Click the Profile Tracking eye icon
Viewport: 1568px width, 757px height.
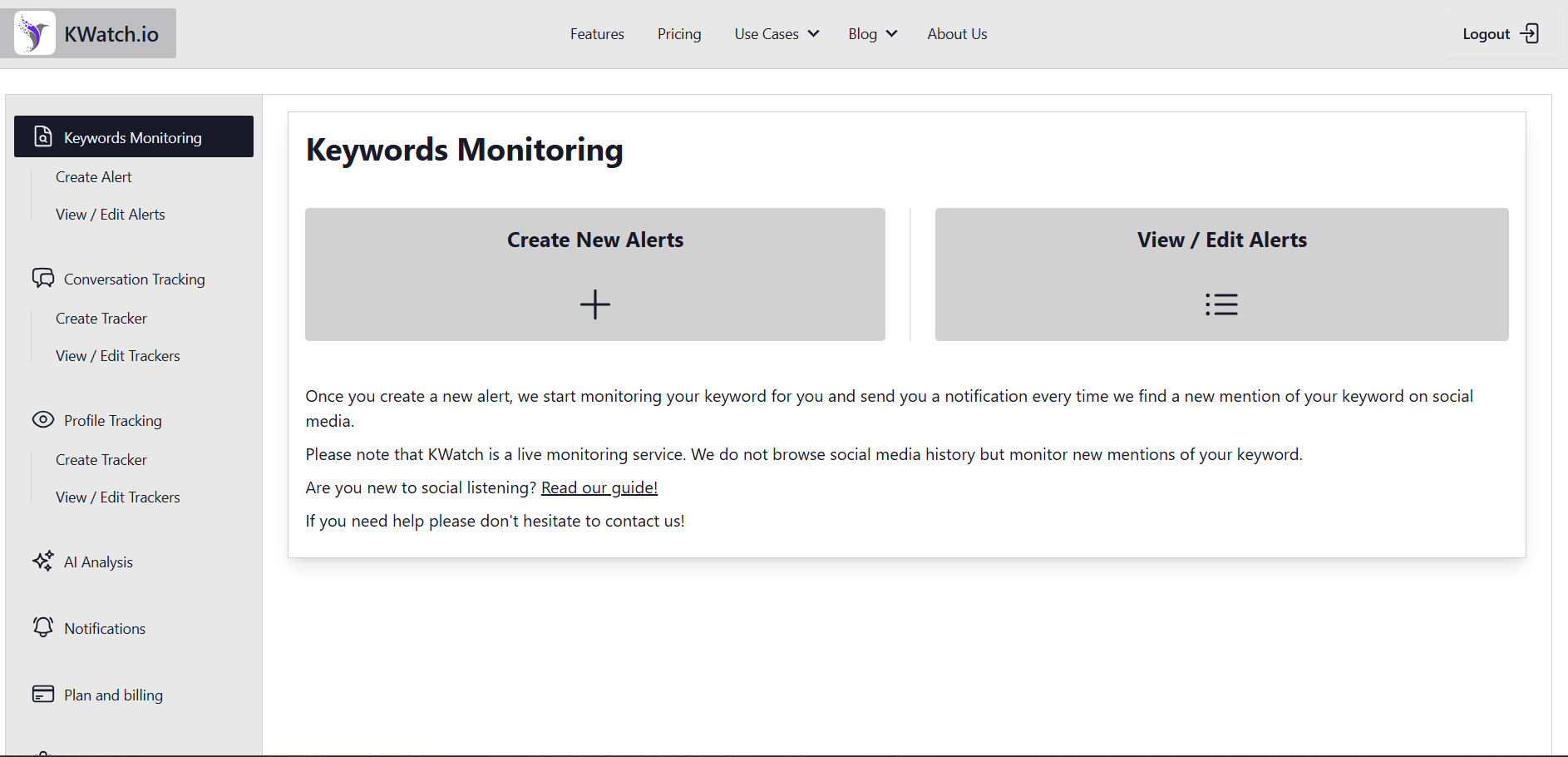[43, 419]
